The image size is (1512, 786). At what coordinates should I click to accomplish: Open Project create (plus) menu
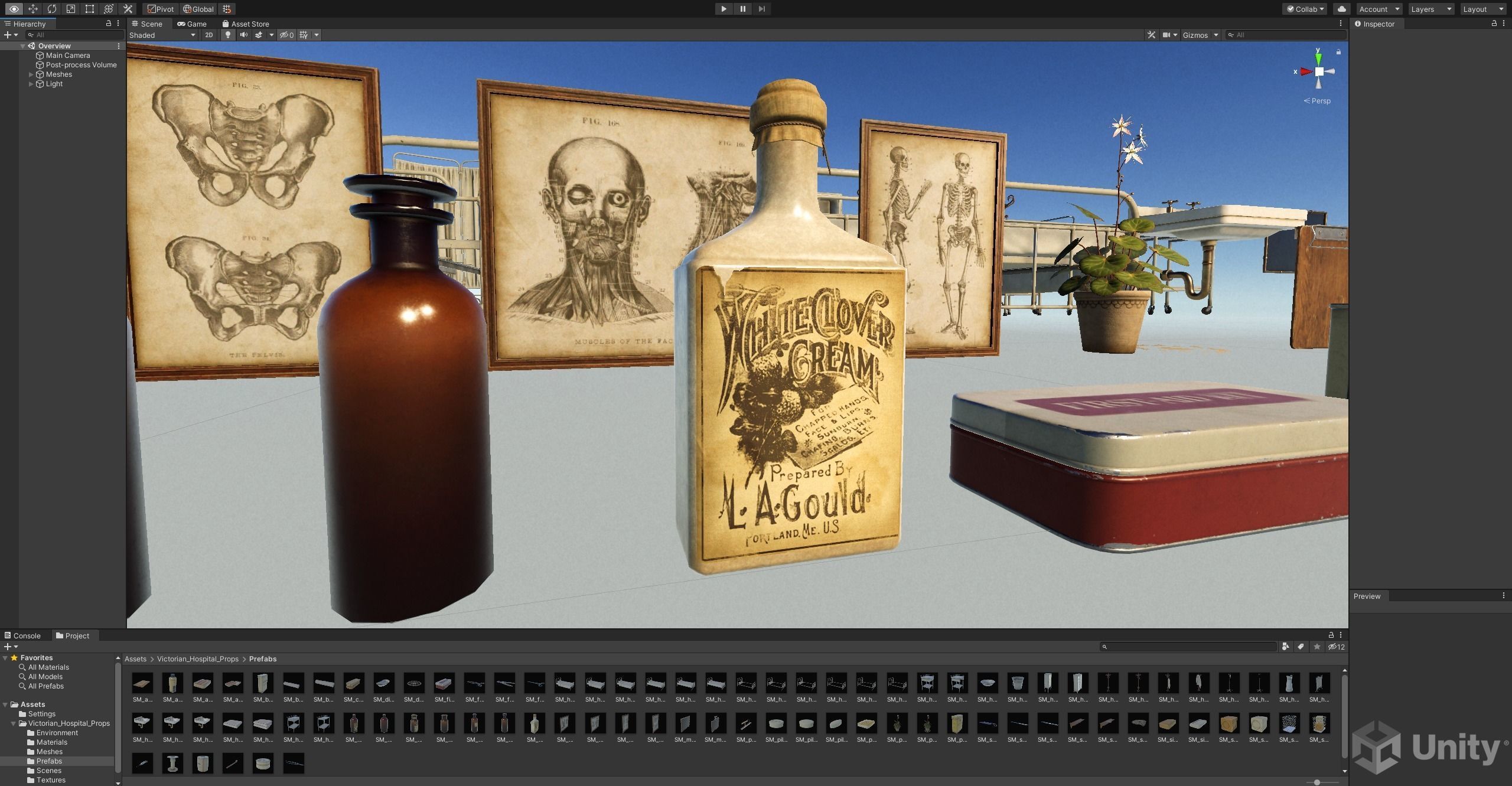pyautogui.click(x=11, y=647)
